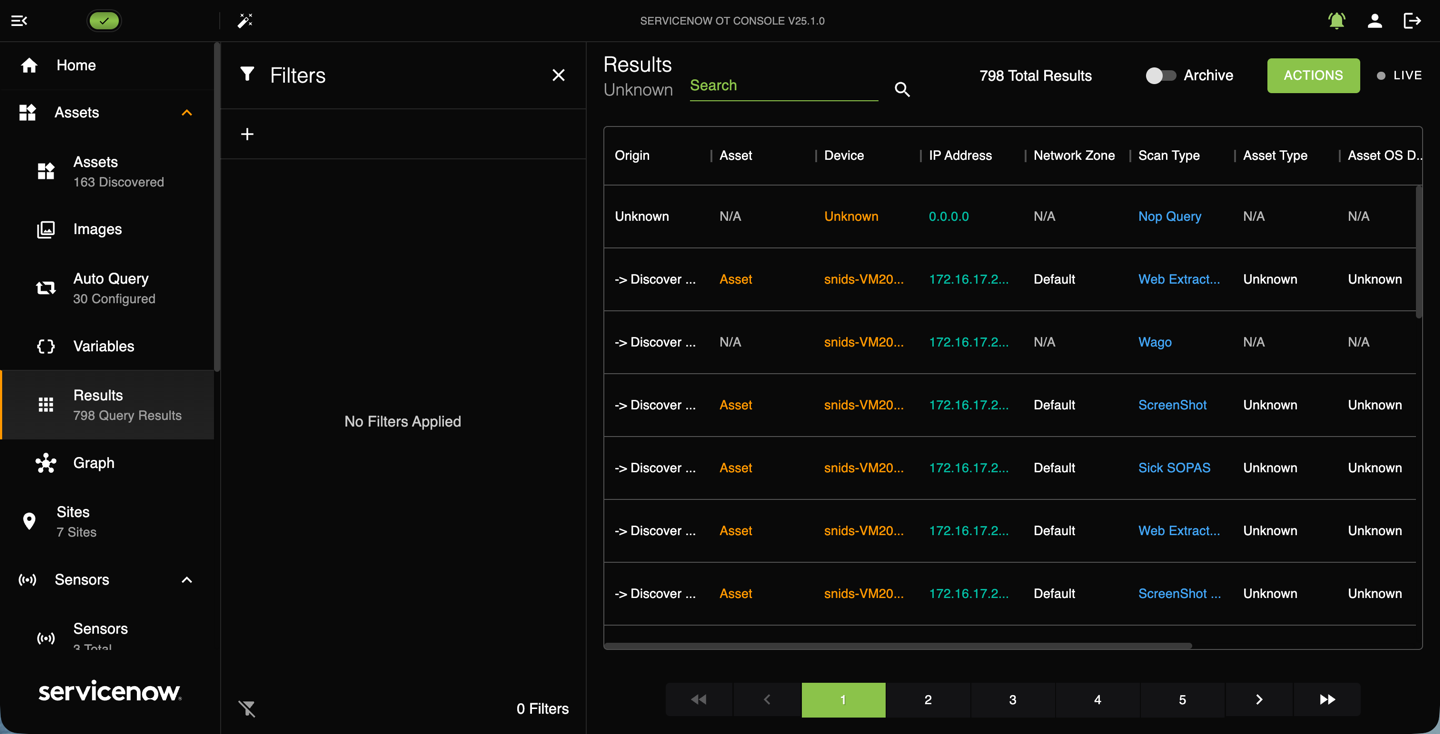Collapse the sidebar menu icon
This screenshot has height=734, width=1440.
[x=19, y=21]
